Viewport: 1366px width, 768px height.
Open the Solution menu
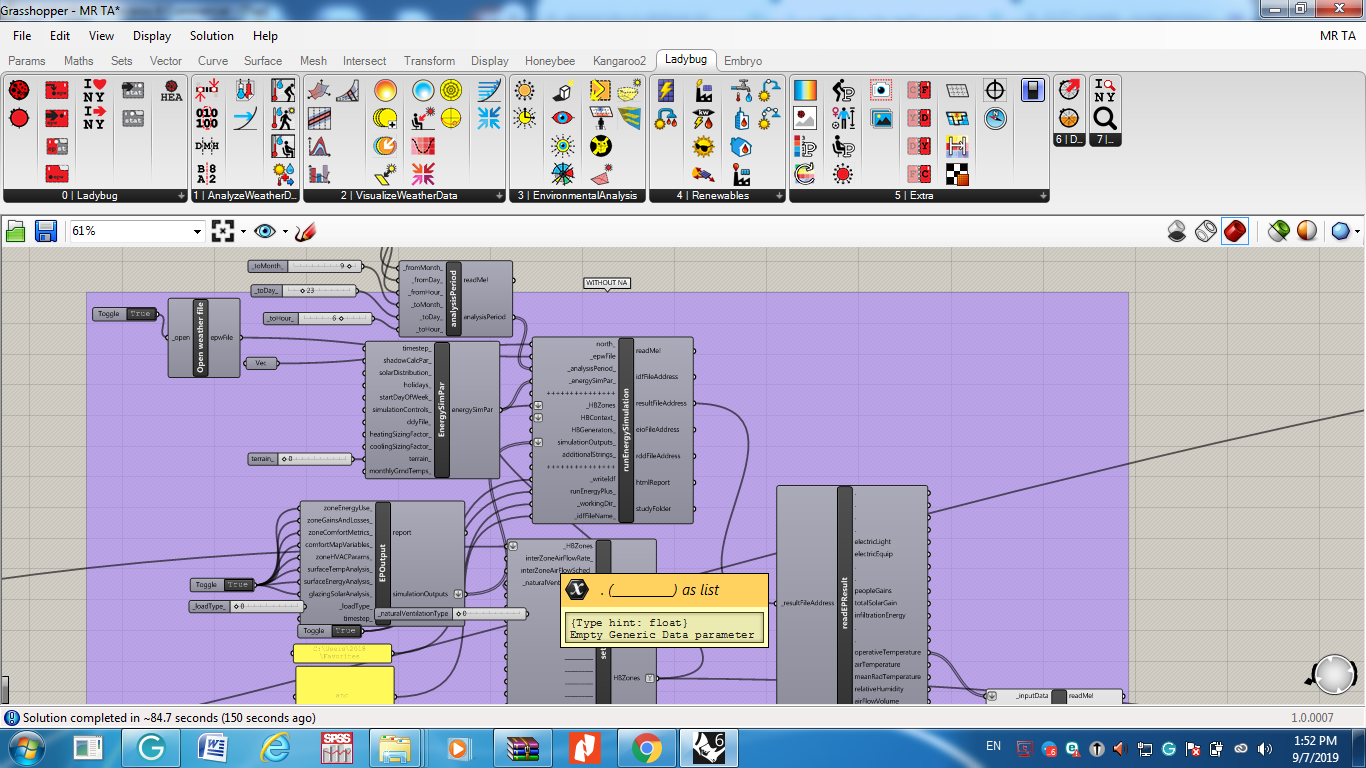(212, 35)
